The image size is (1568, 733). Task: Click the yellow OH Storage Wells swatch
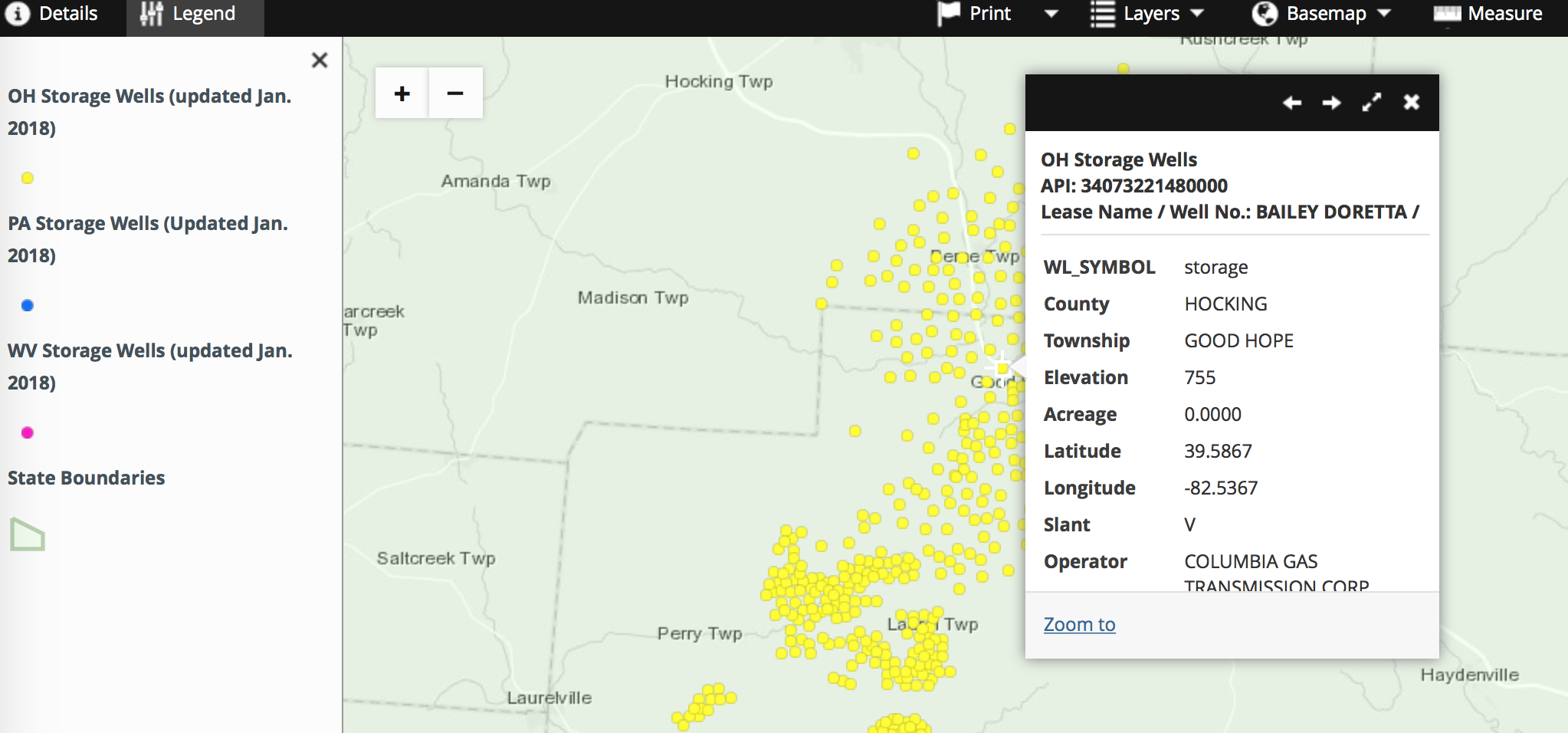28,178
